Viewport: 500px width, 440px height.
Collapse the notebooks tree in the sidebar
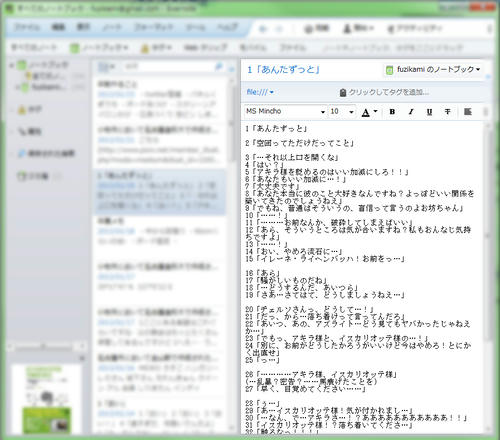(x=12, y=65)
